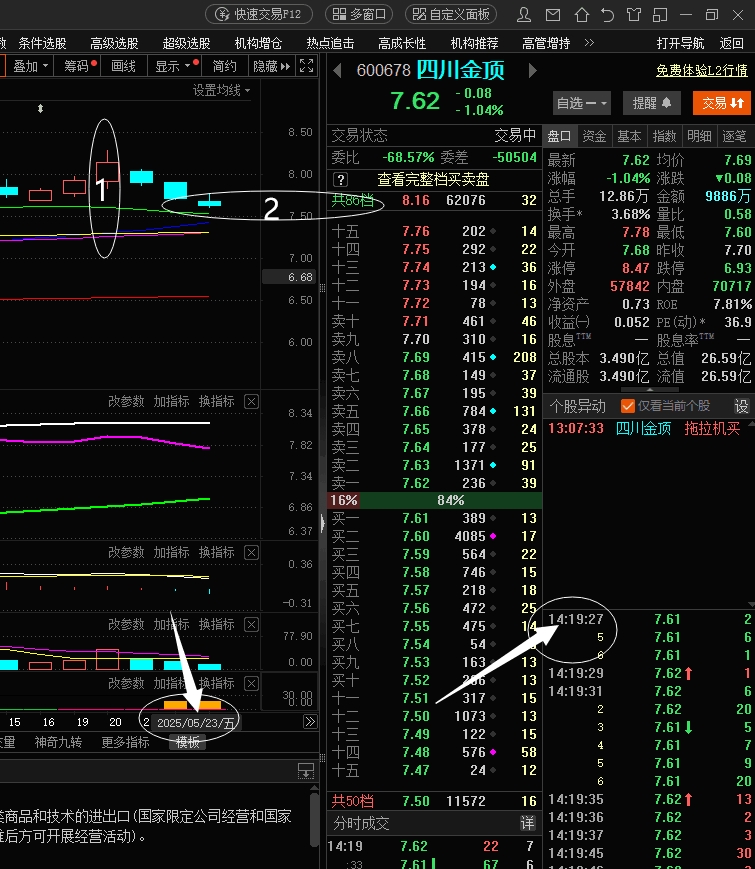Screen dimensions: 755x869
Task: Click the timeline forward double-arrow icon
Action: coord(310,722)
